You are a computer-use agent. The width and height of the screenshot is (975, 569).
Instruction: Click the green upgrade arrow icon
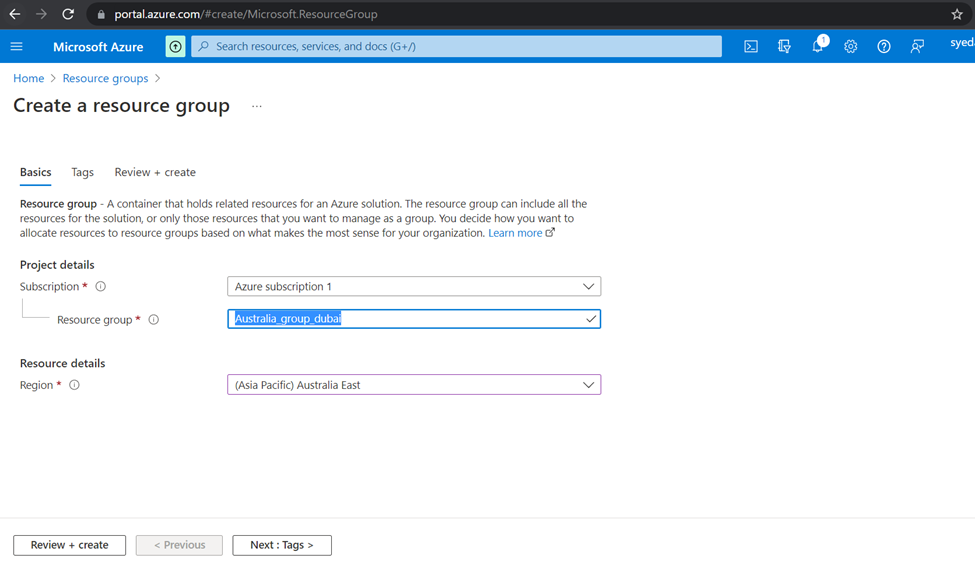(175, 46)
